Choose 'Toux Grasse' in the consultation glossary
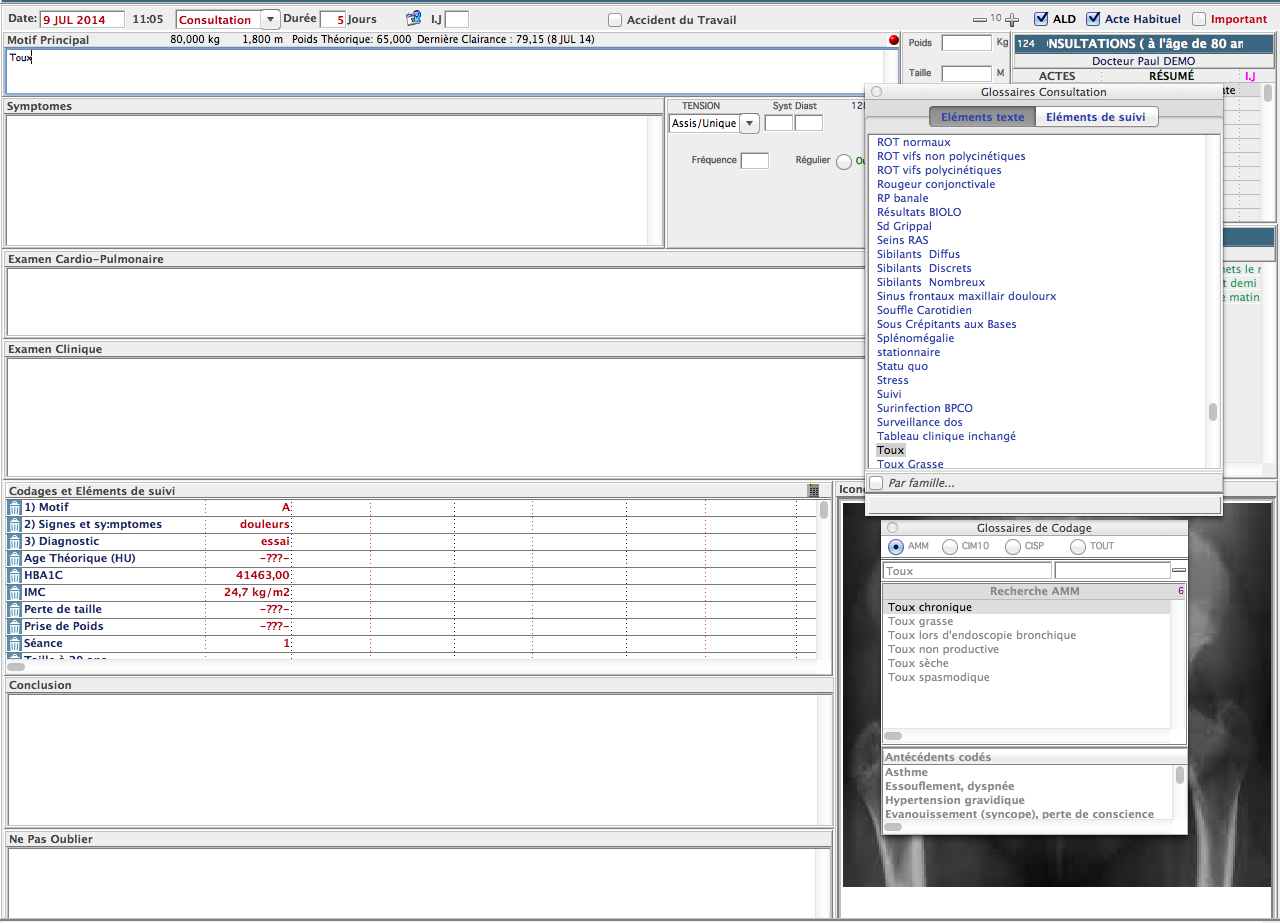The height and width of the screenshot is (923, 1280). 910,464
